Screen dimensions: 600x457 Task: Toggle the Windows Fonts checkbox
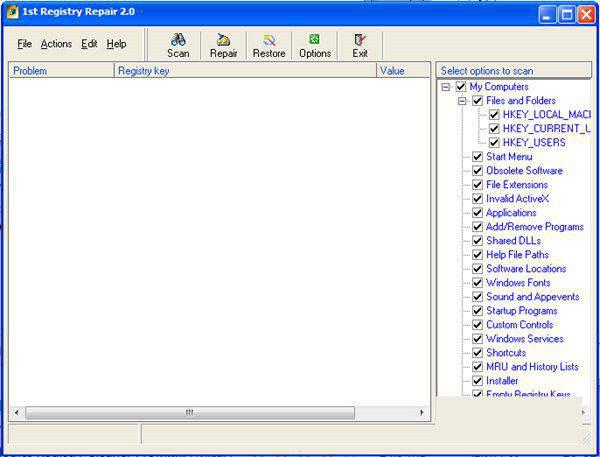tap(477, 283)
